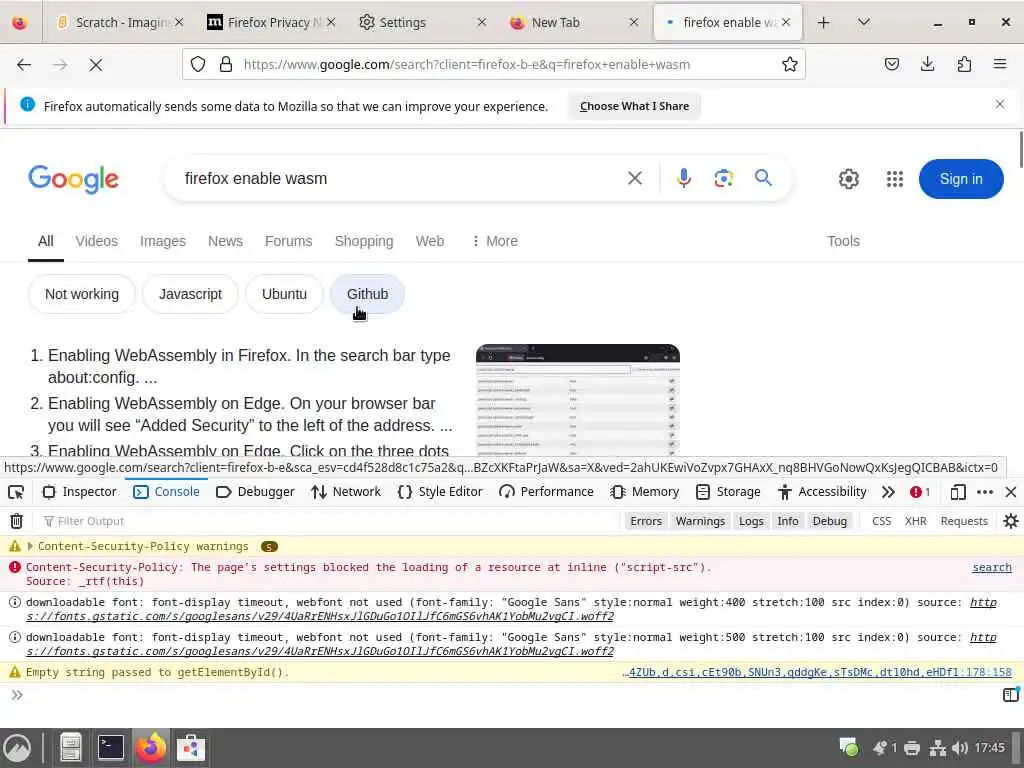Start a Google voice search
Viewport: 1024px width, 768px height.
684,178
